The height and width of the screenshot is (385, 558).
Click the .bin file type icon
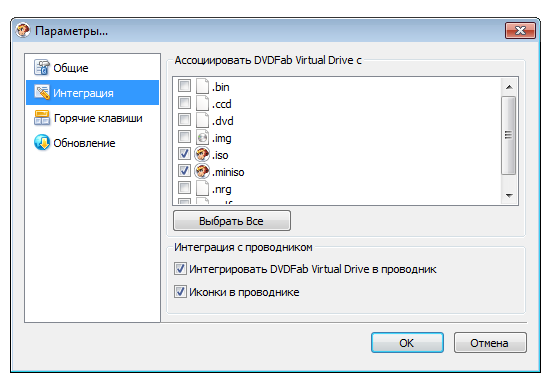click(202, 86)
